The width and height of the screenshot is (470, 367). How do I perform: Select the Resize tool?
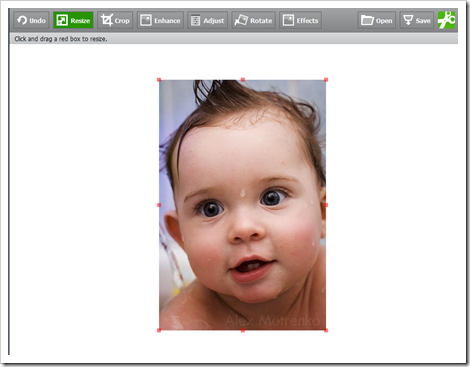[x=73, y=20]
